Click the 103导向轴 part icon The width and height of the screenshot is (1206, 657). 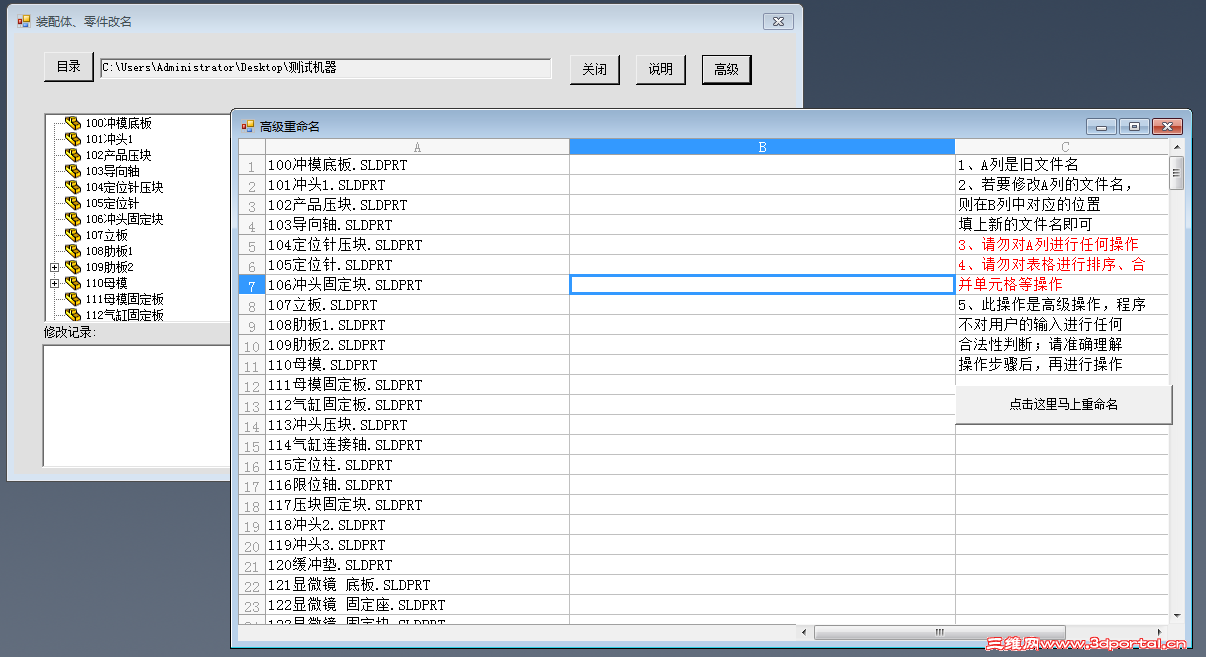click(x=73, y=171)
